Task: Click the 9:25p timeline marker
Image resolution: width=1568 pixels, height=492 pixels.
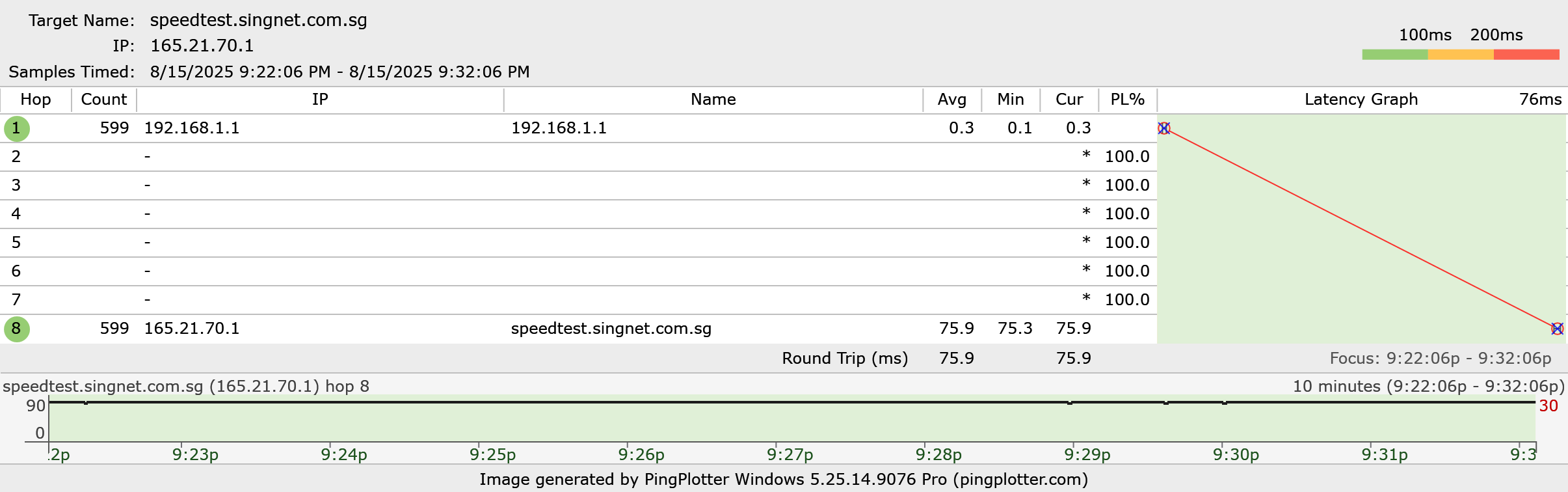Action: (492, 454)
